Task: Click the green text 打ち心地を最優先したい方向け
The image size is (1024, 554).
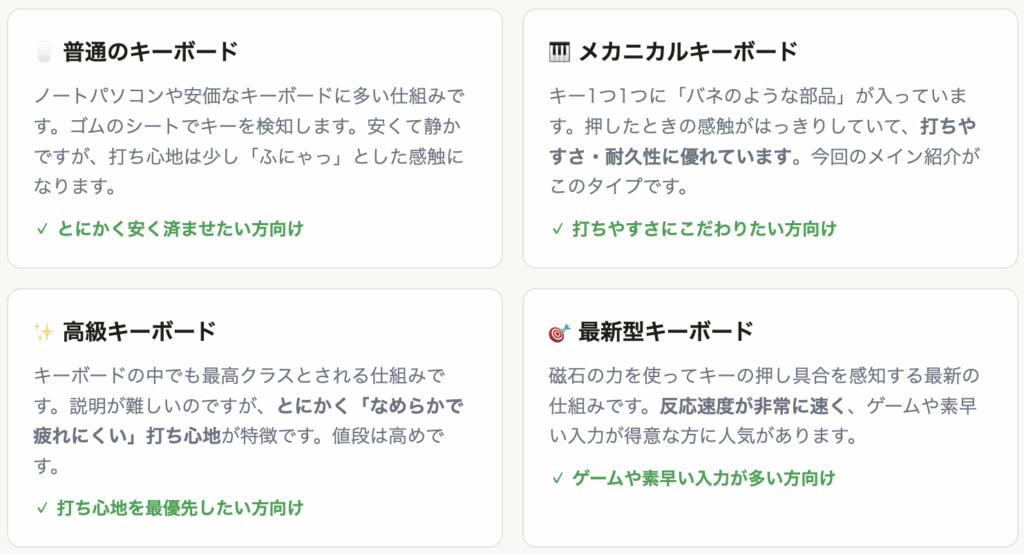Action: [x=180, y=508]
